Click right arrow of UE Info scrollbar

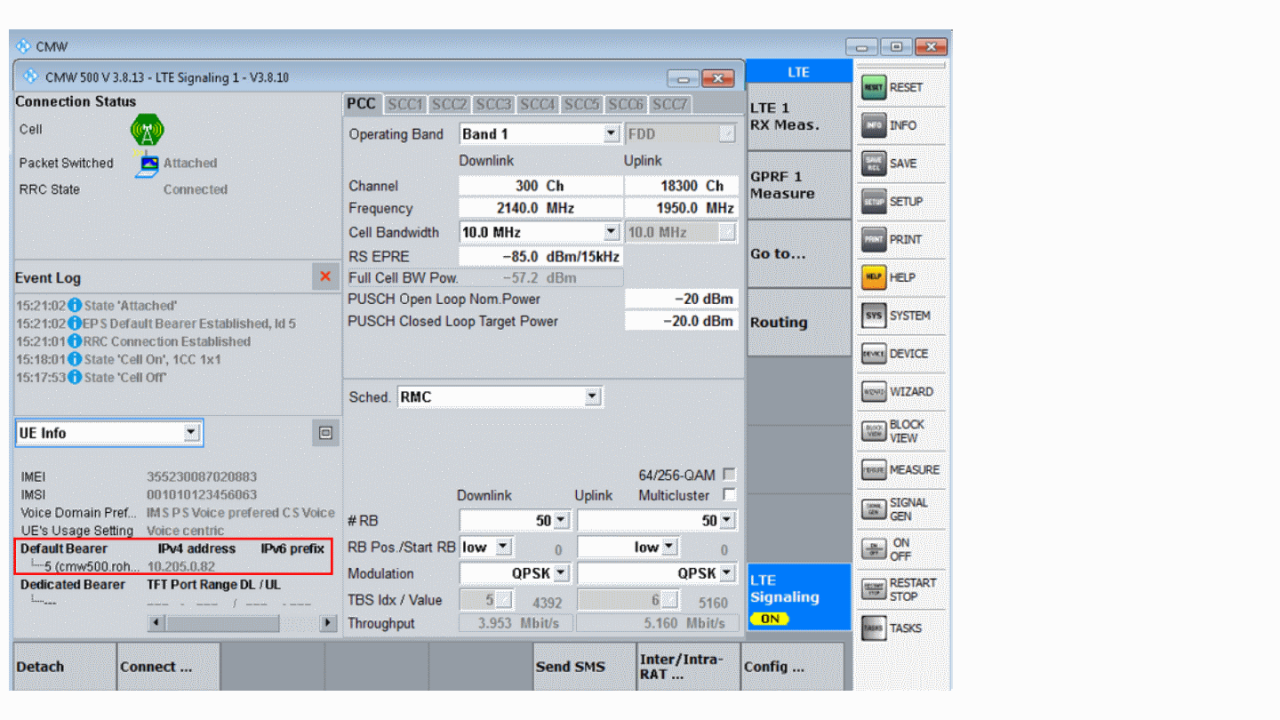328,623
